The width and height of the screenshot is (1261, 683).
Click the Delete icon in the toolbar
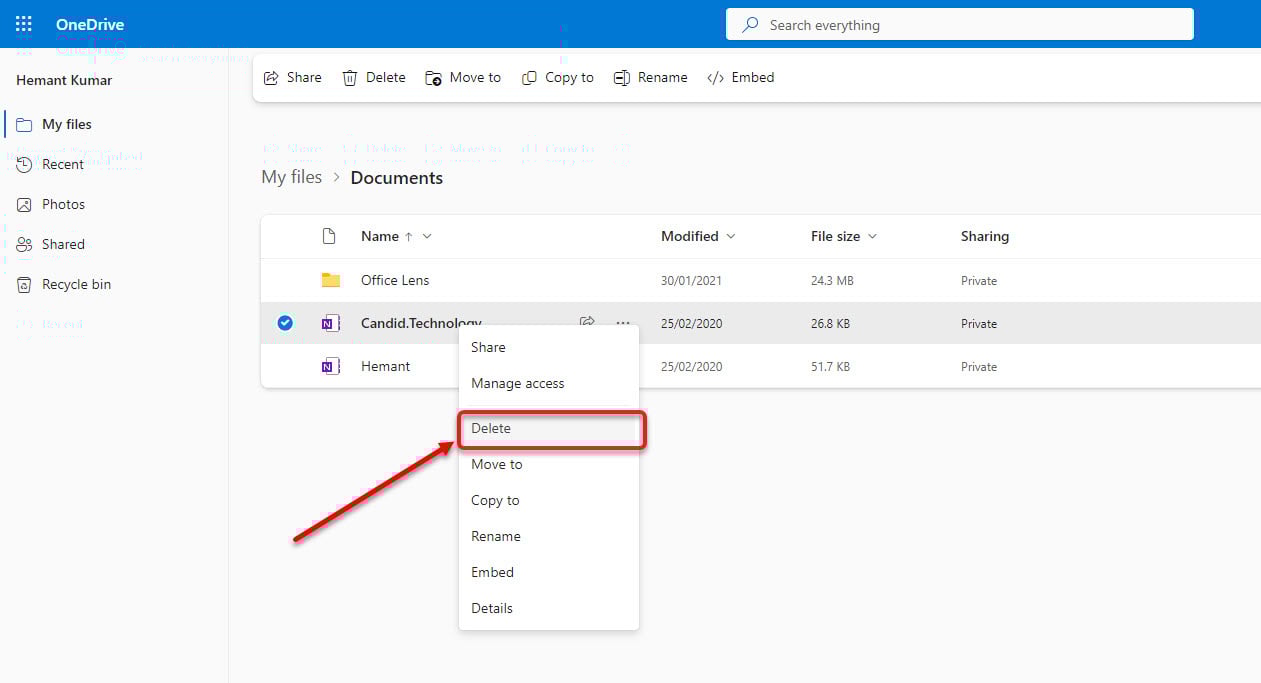click(x=373, y=77)
